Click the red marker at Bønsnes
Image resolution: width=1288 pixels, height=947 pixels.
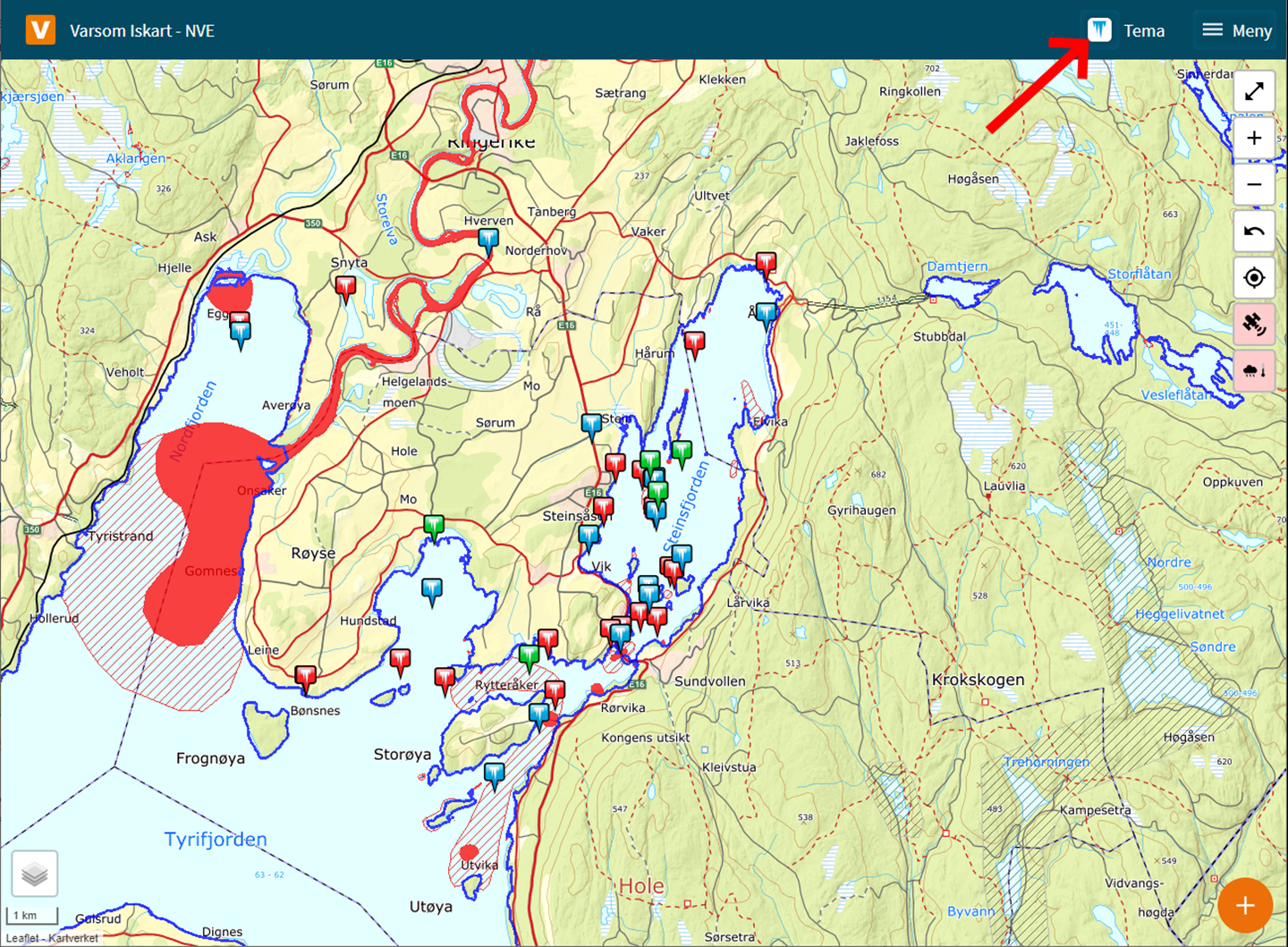pos(306,676)
